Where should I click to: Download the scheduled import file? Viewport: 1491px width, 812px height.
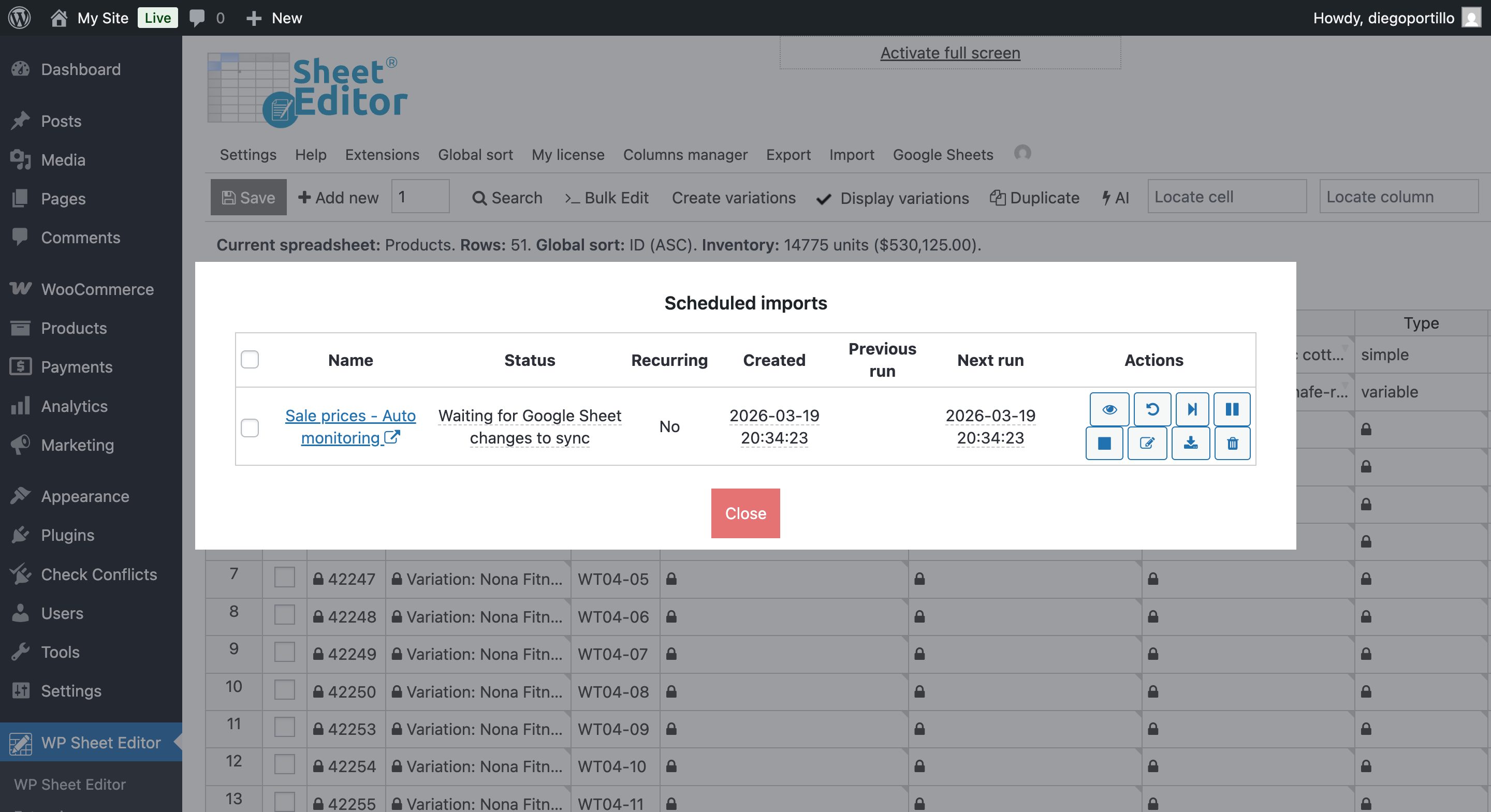click(x=1191, y=444)
